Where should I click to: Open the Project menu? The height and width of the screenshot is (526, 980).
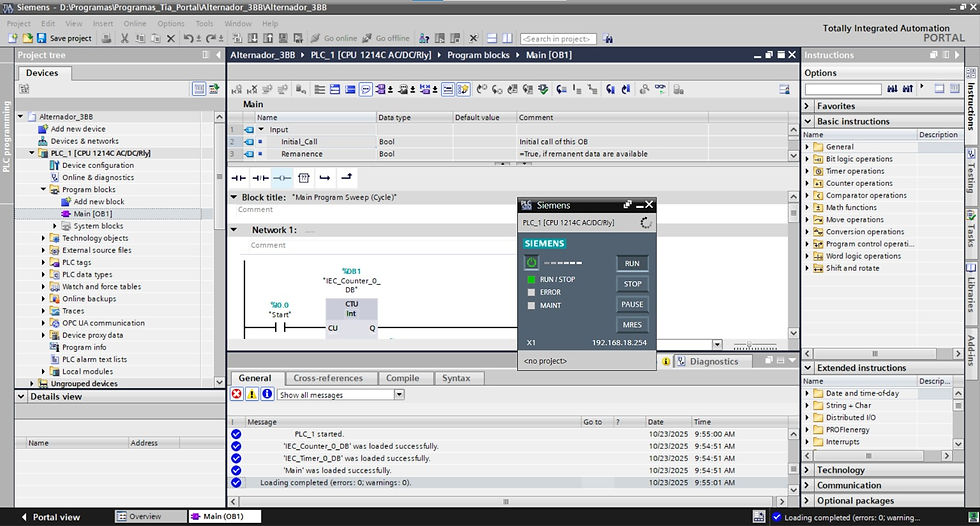18,23
